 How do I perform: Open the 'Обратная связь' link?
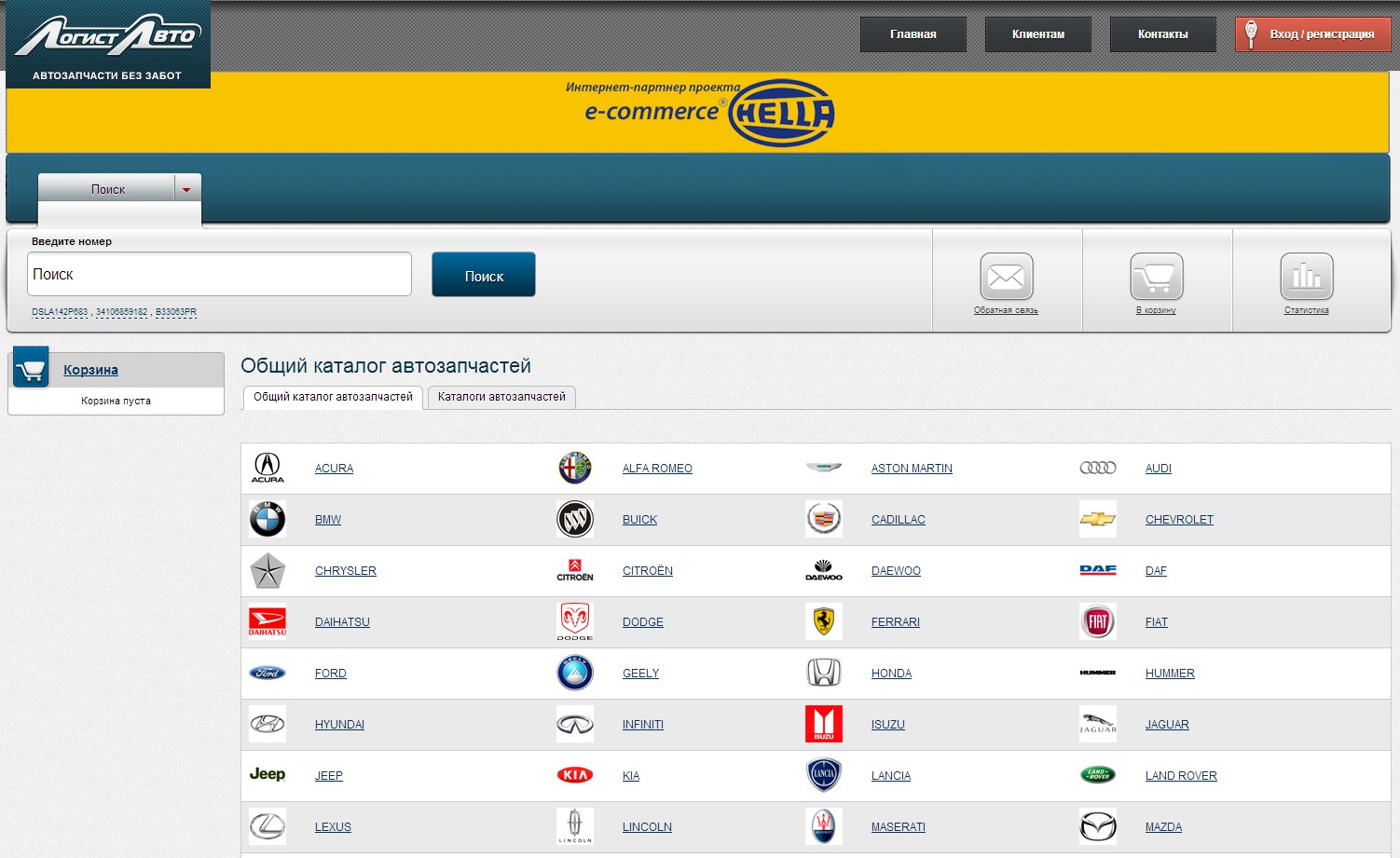[1006, 310]
